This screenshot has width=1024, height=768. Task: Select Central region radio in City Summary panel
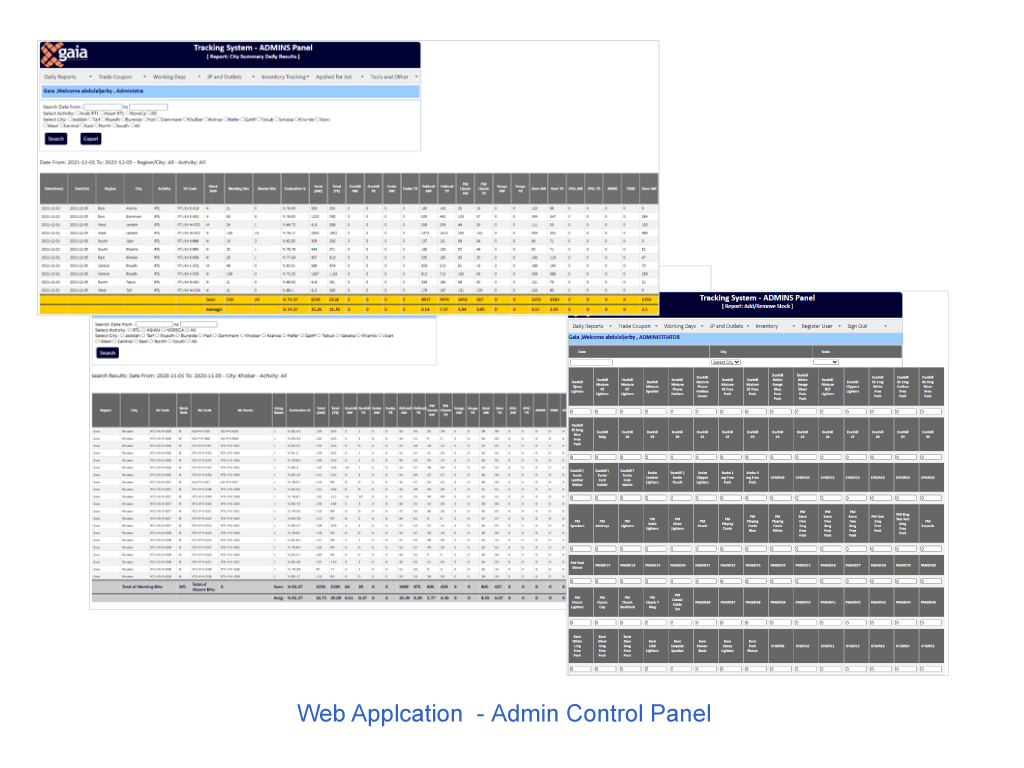click(x=60, y=125)
